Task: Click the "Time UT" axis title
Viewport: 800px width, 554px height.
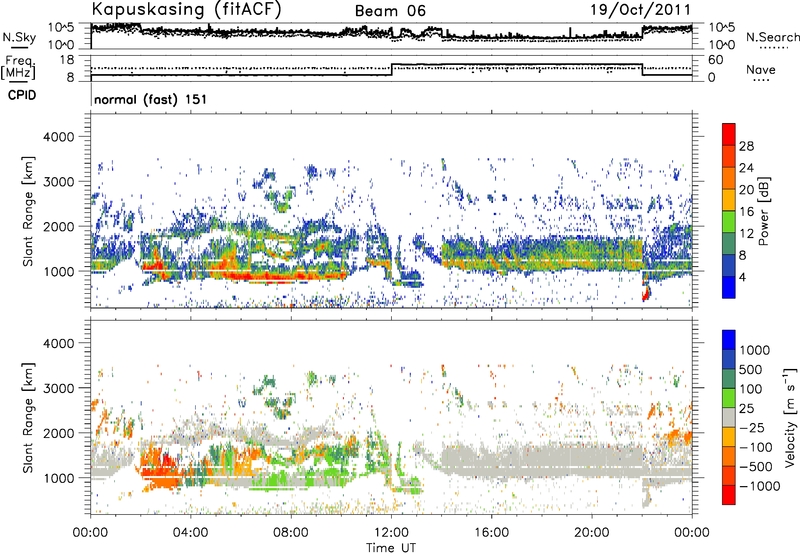Action: pyautogui.click(x=391, y=548)
